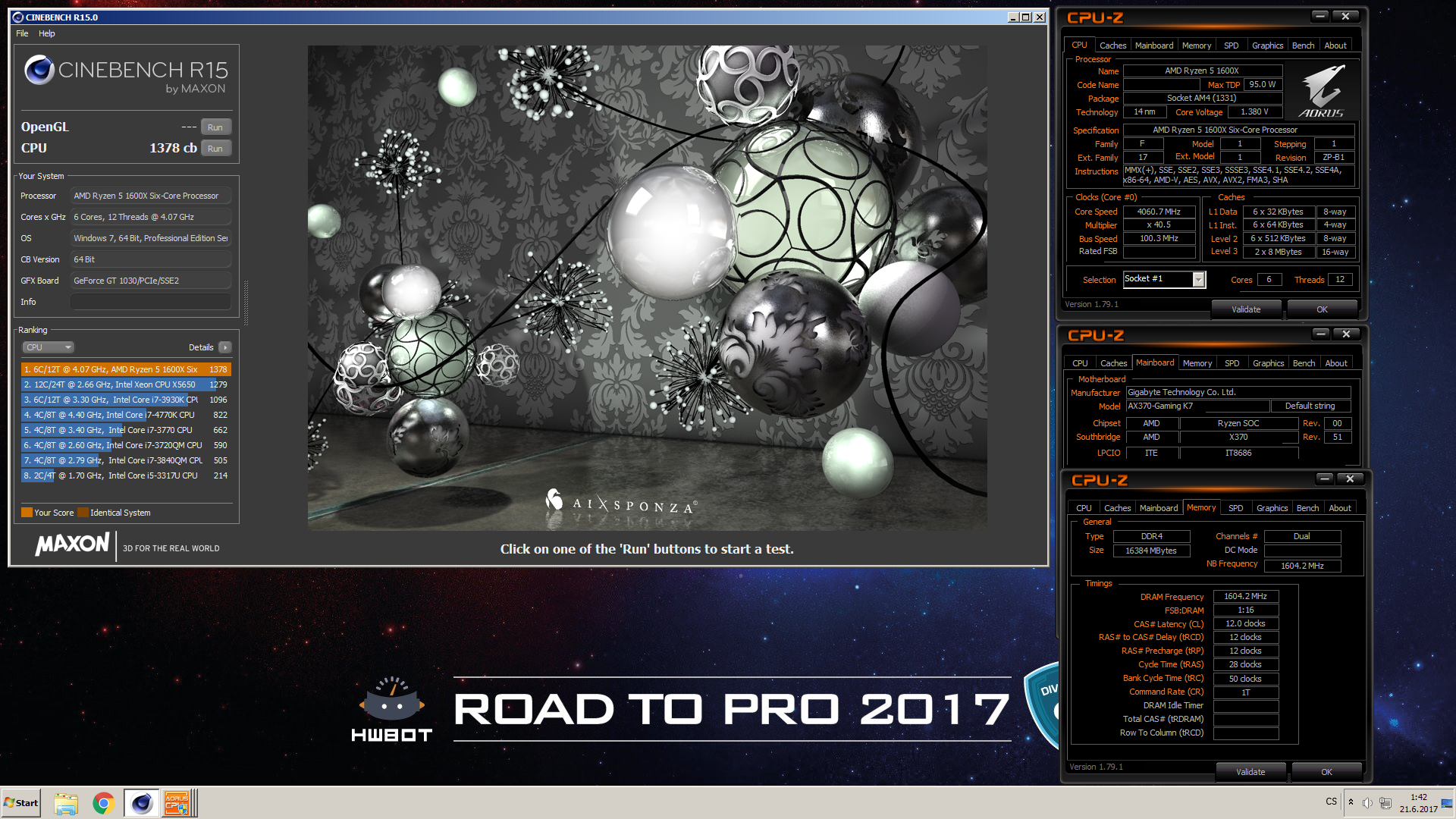Click OK in bottom CPU-Z window
This screenshot has width=1456, height=819.
tap(1326, 772)
